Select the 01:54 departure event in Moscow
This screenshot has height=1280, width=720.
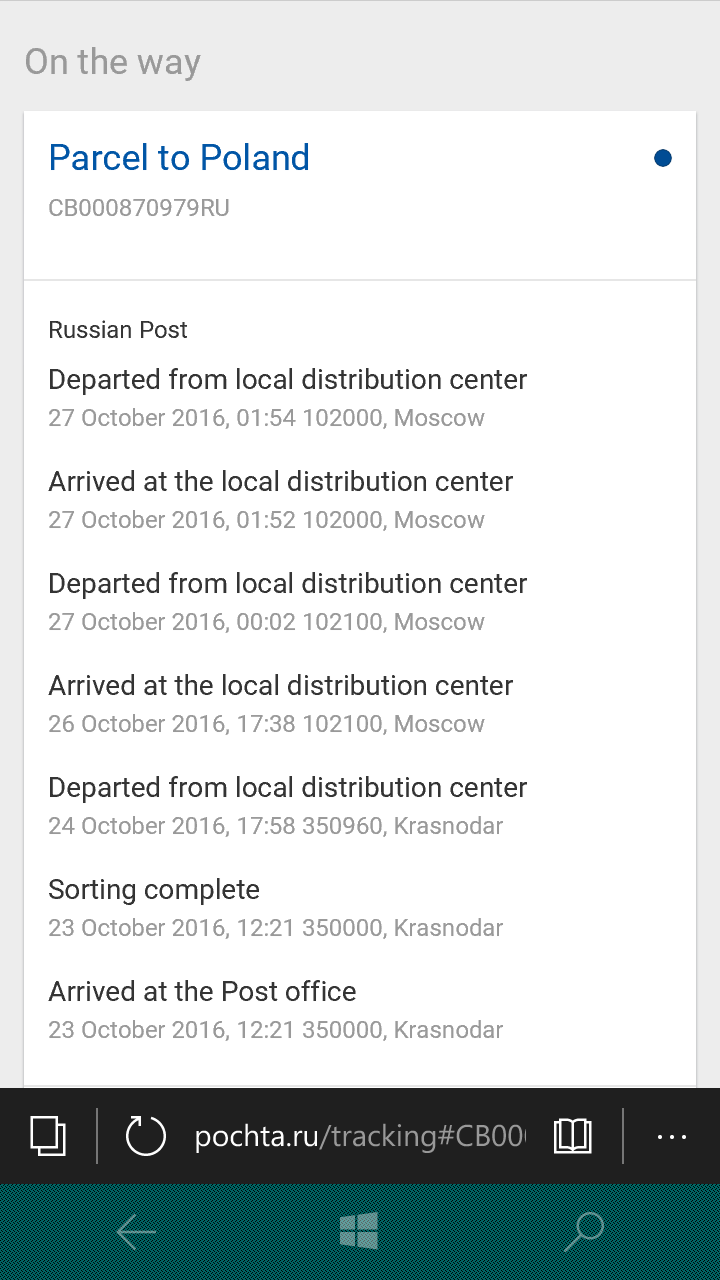[287, 397]
